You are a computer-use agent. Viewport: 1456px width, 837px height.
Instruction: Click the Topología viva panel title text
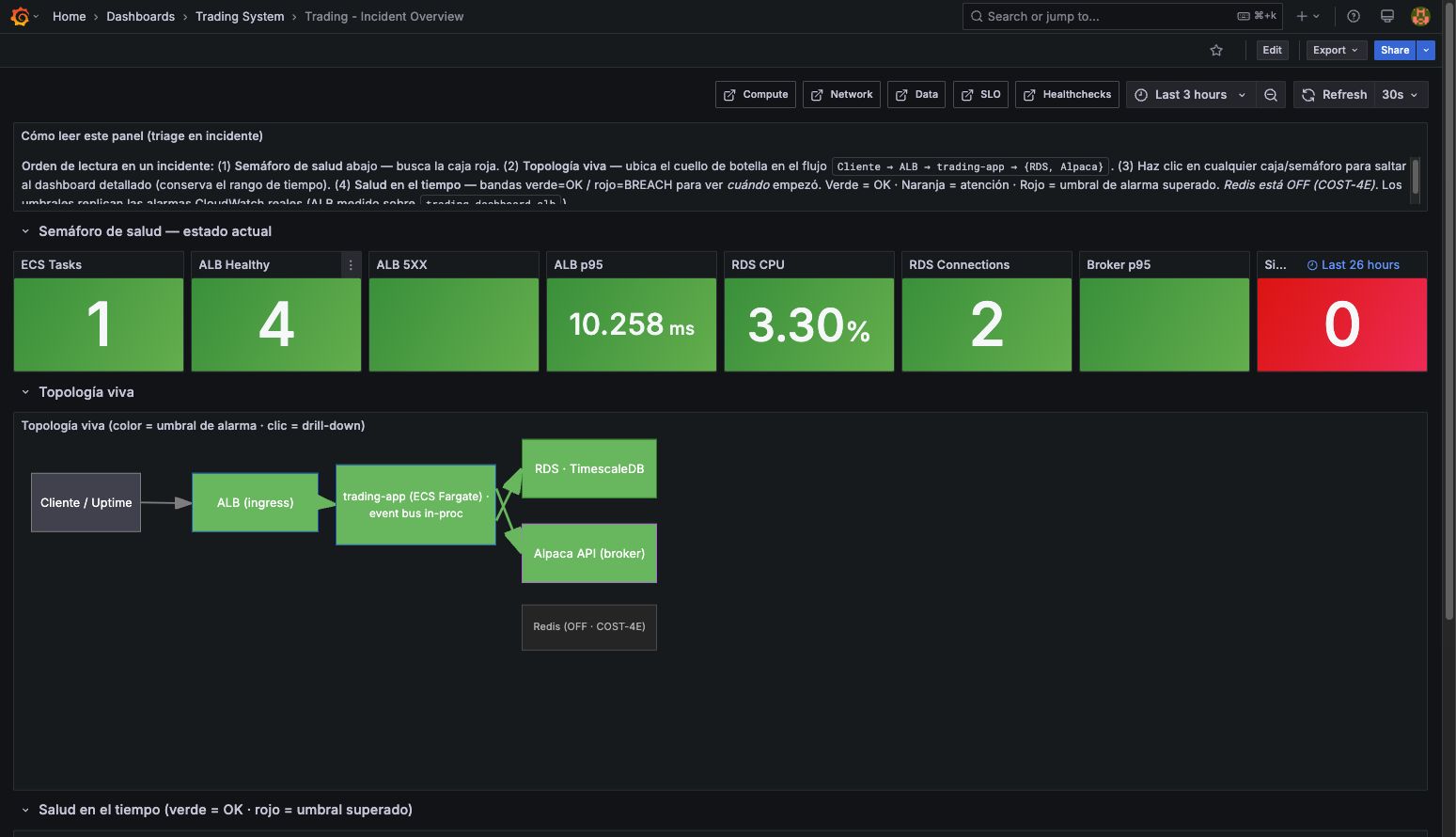194,426
